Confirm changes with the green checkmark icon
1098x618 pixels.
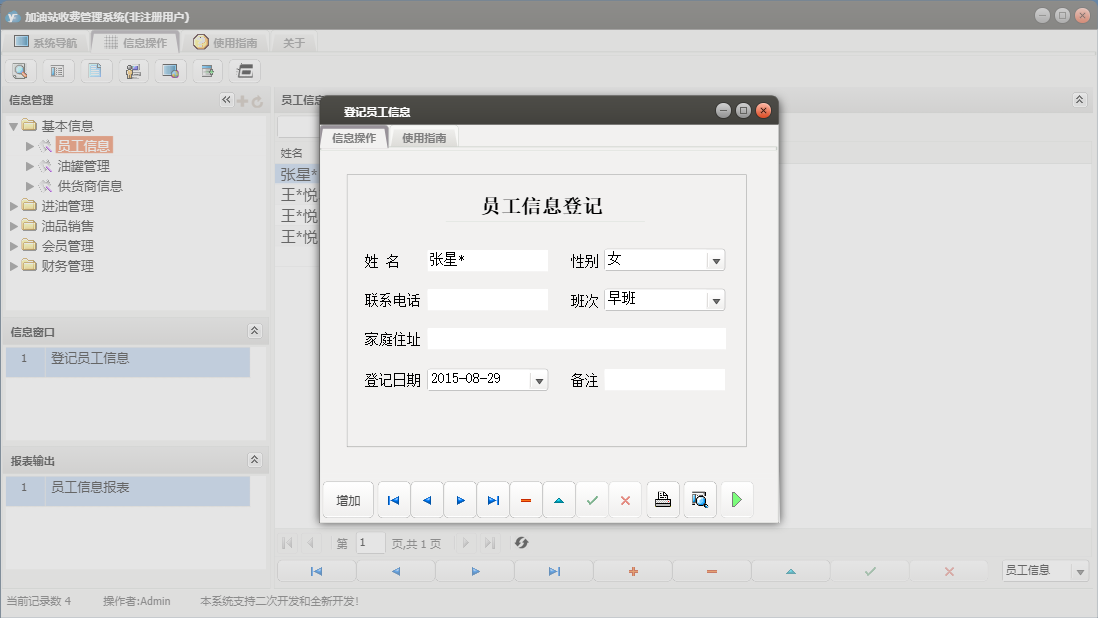(x=592, y=499)
